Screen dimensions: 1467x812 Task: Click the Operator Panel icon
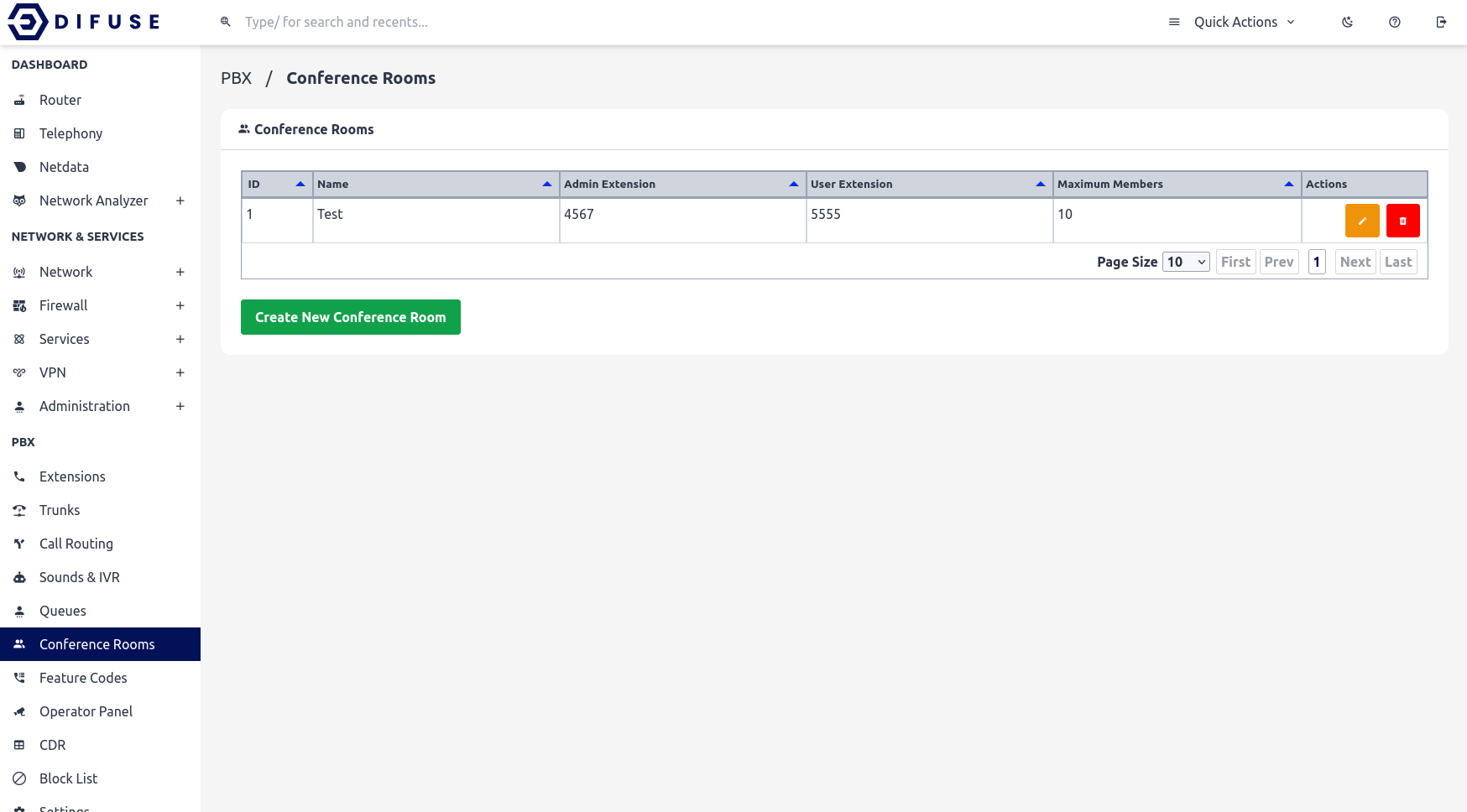pos(19,711)
